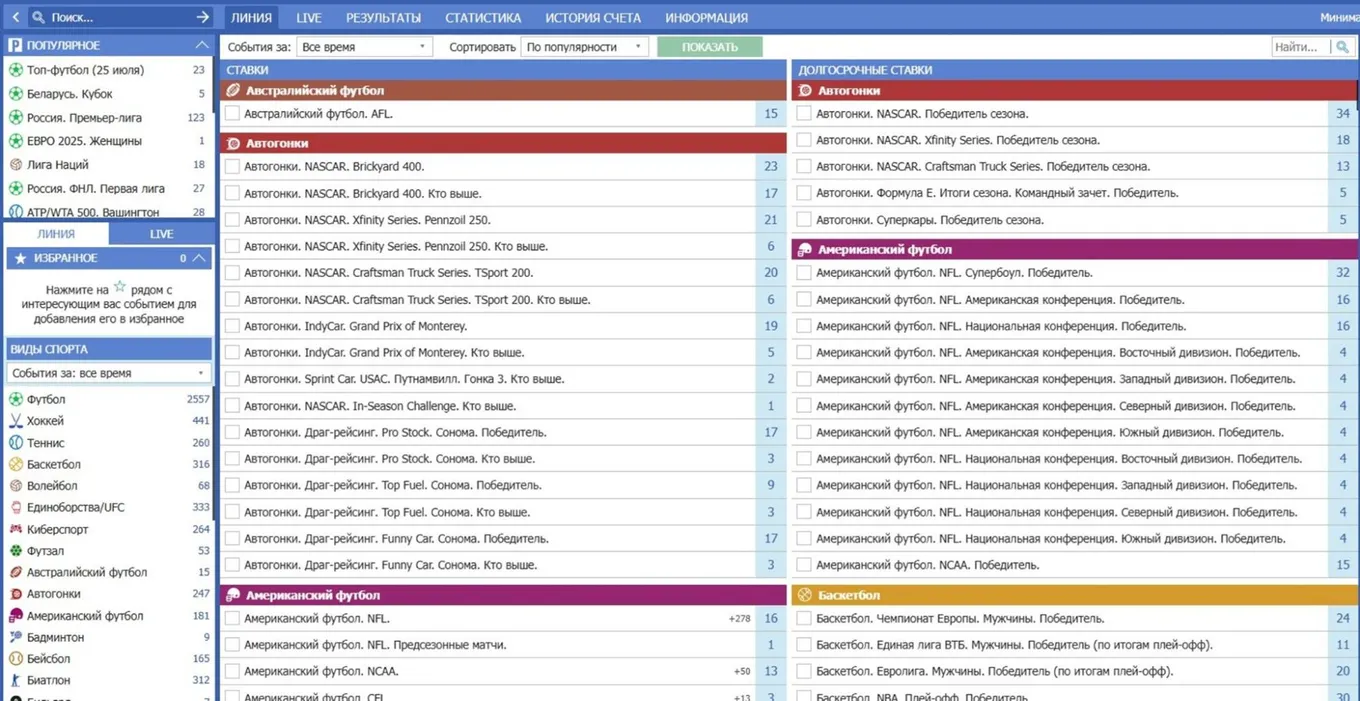
Task: Click the icon beside Единоборства/UFC
Action: pyautogui.click(x=16, y=508)
